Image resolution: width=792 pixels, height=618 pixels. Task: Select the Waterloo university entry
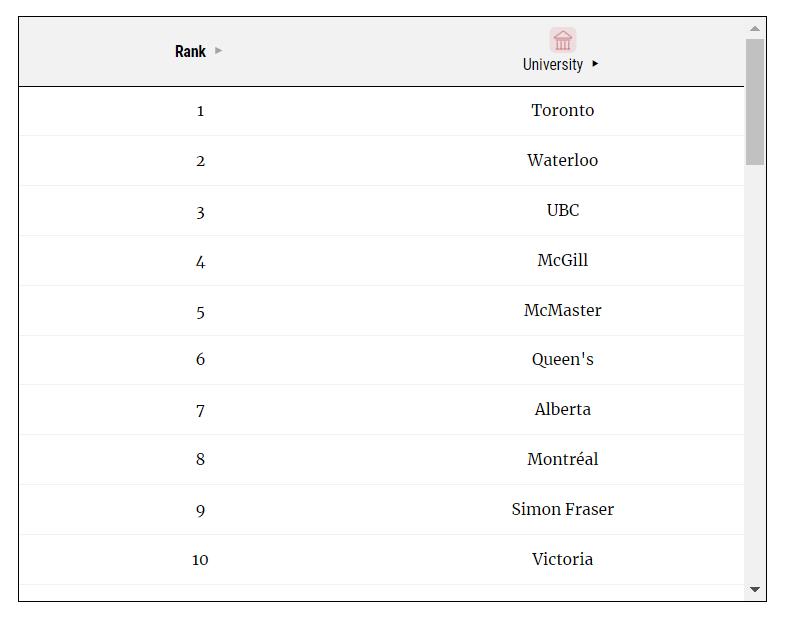click(x=562, y=161)
